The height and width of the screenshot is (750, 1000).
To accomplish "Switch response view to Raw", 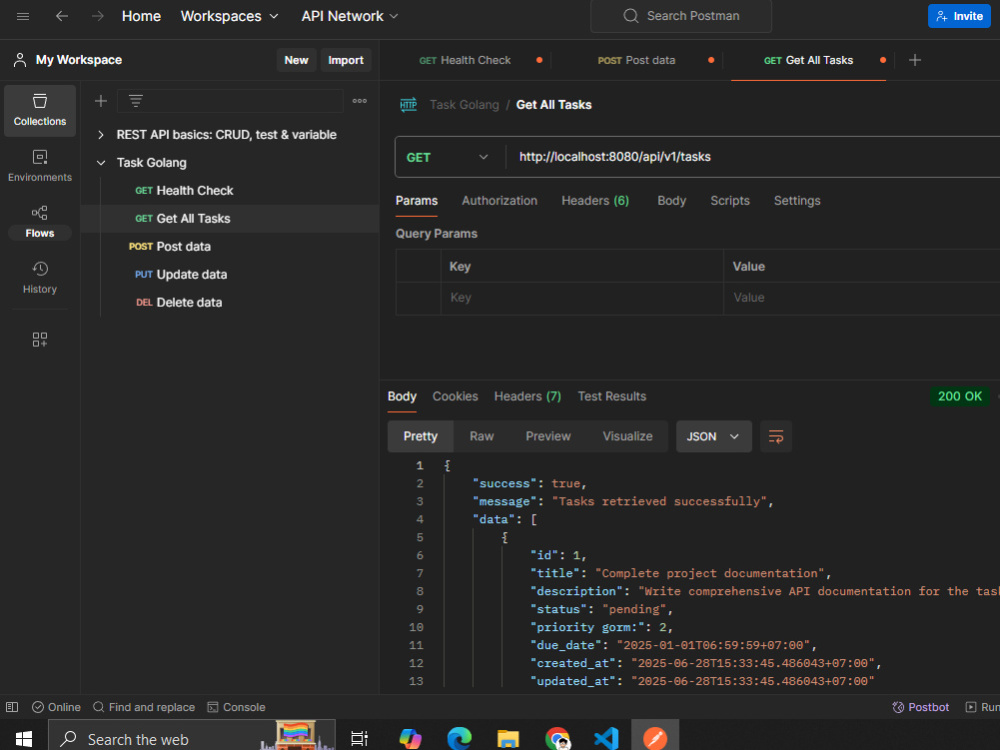I will 482,436.
